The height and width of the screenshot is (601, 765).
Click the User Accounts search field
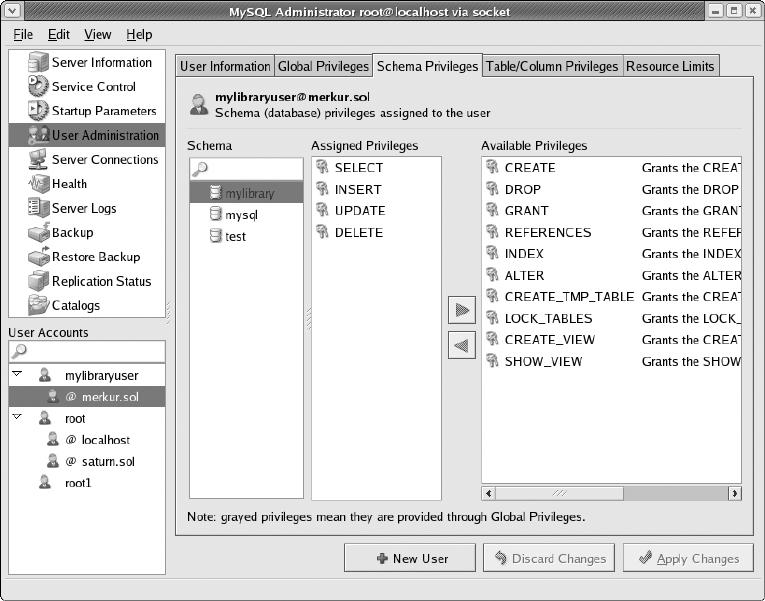(x=87, y=351)
